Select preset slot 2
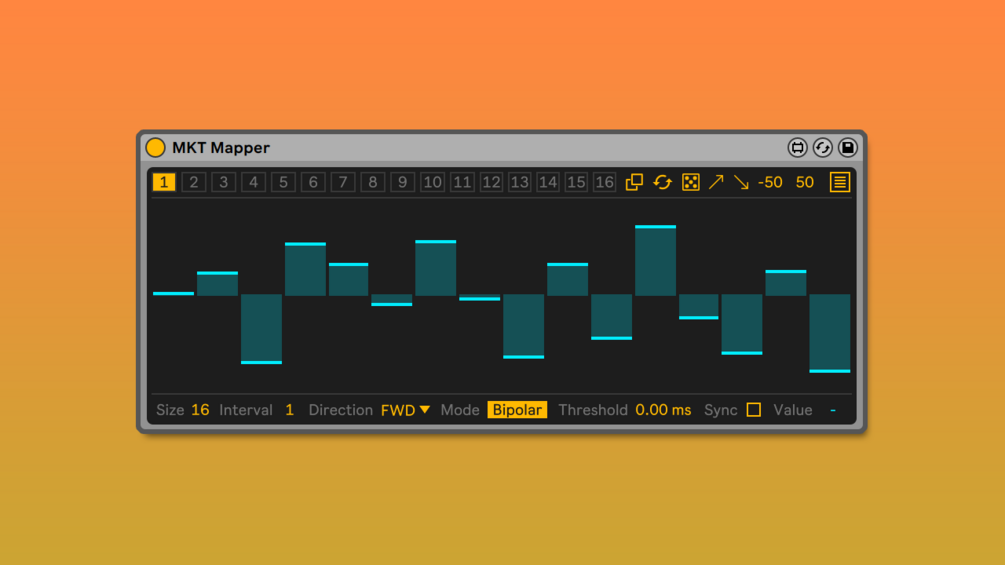 (194, 182)
